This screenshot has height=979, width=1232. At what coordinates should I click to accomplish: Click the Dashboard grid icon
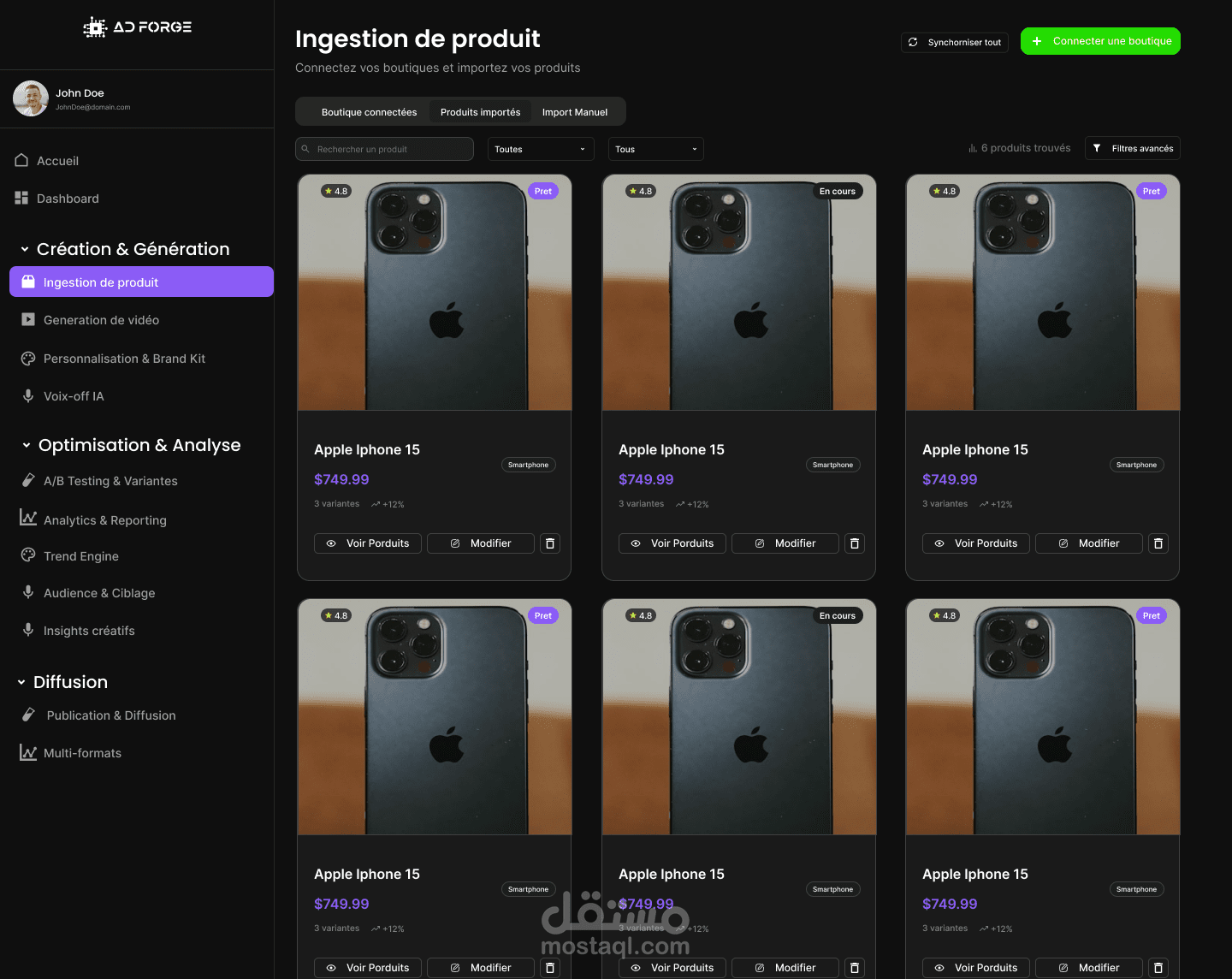(x=22, y=198)
